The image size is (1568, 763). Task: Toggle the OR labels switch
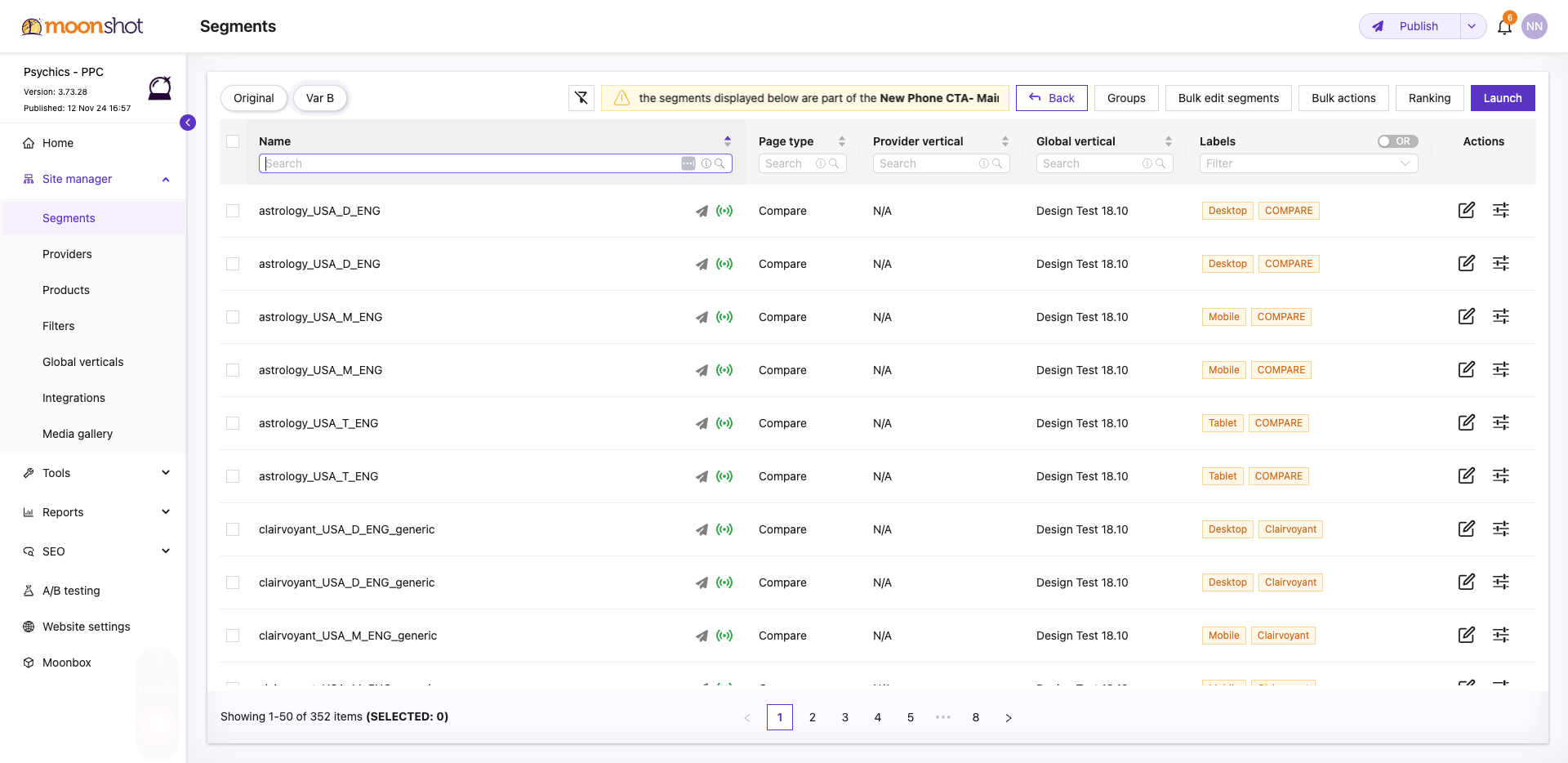tap(1397, 141)
